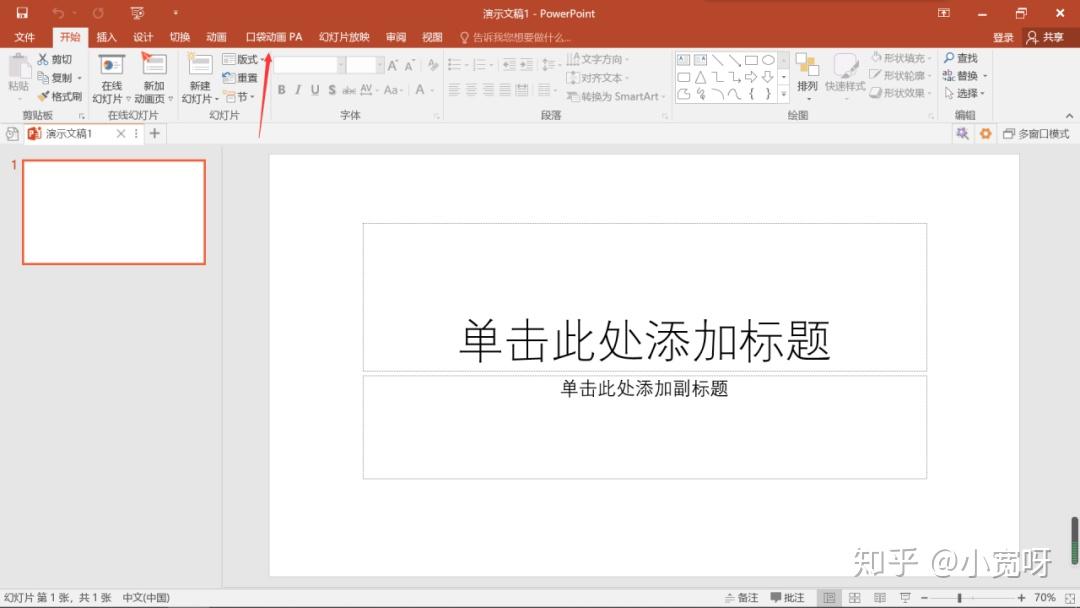Toggle bold formatting

click(281, 90)
